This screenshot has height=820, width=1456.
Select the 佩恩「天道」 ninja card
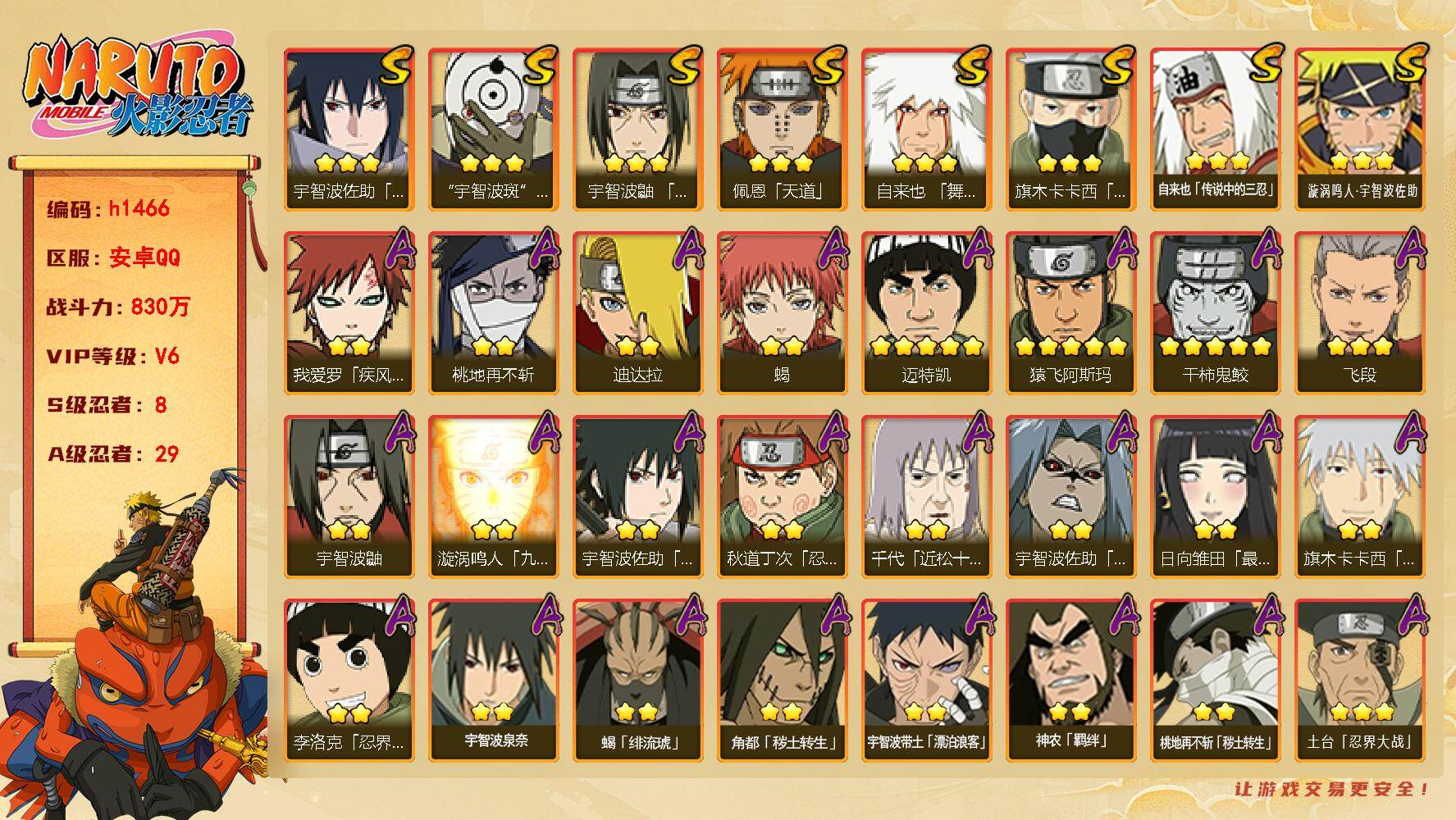click(x=782, y=130)
